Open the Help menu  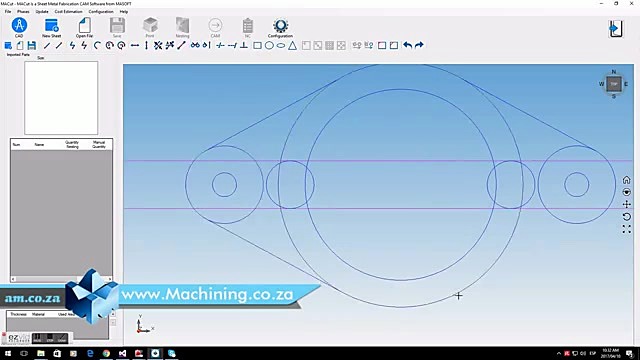[x=124, y=11]
